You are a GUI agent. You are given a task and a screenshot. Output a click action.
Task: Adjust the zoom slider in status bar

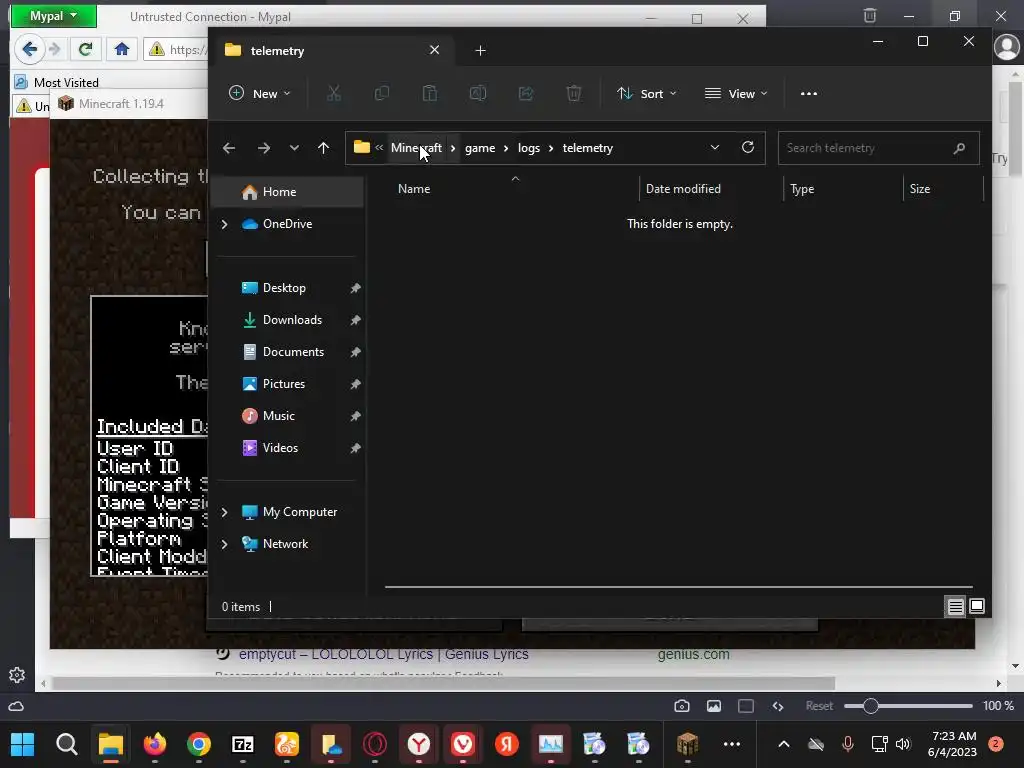coord(908,706)
